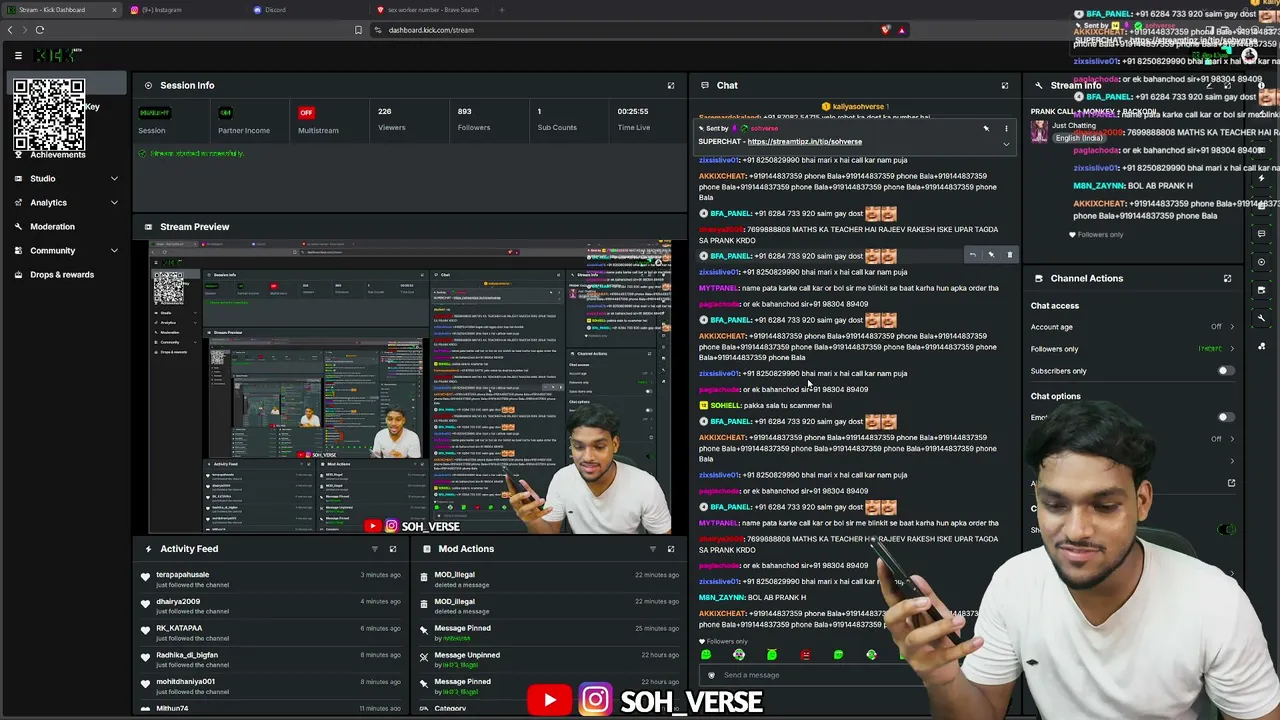Image resolution: width=1280 pixels, height=720 pixels.
Task: Open the chat identity icon beside message box
Action: pos(711,675)
